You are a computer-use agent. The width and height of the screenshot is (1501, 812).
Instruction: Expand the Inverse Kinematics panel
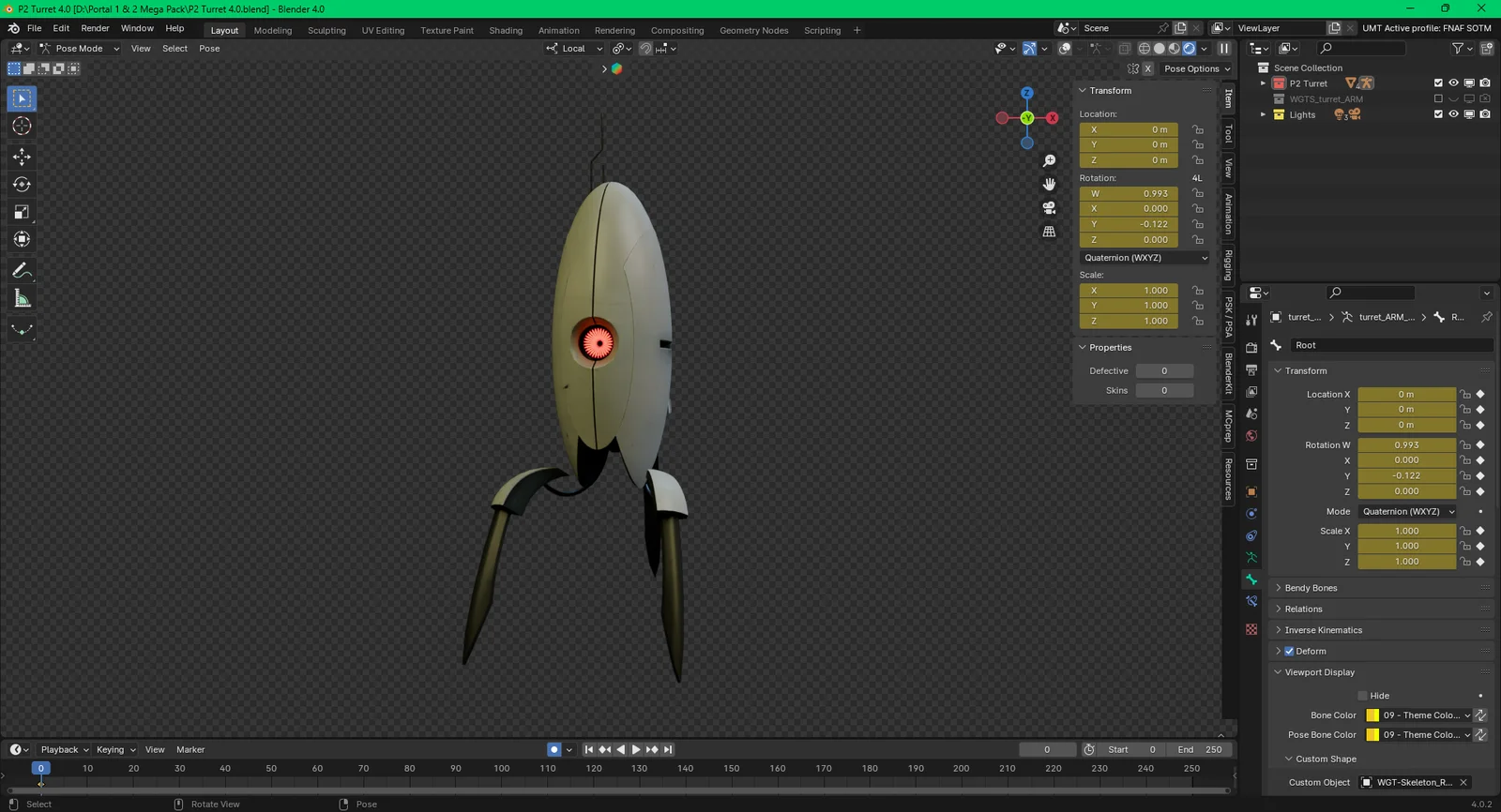click(x=1322, y=630)
